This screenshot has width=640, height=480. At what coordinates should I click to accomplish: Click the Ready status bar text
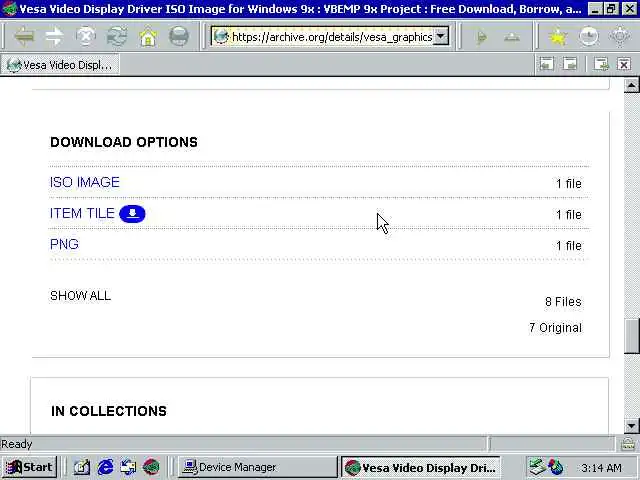17,444
